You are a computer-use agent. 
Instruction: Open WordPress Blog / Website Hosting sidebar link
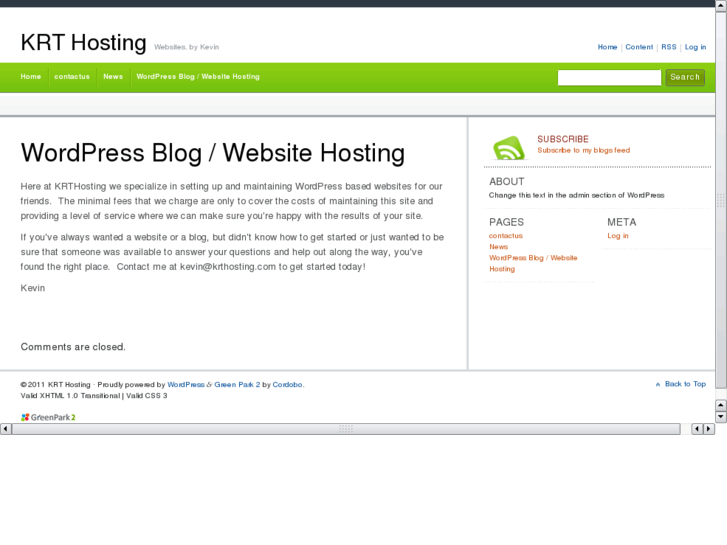coord(533,263)
